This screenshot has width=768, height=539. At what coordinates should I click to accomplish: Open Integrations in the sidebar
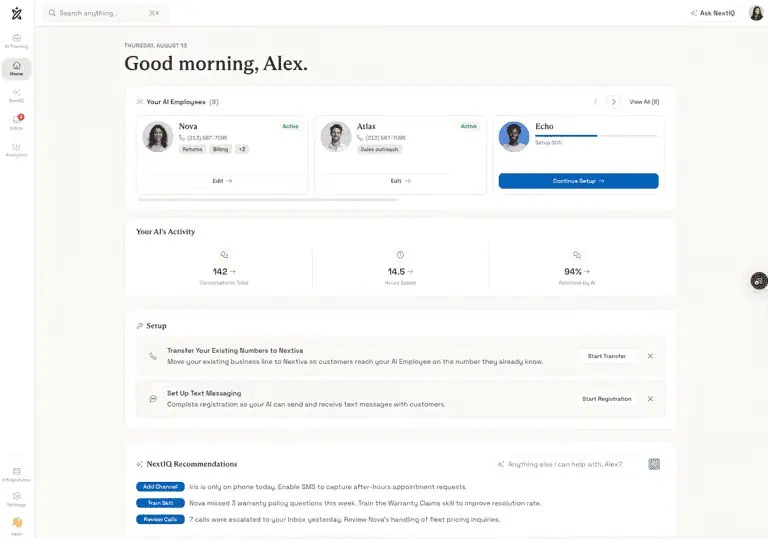click(17, 474)
